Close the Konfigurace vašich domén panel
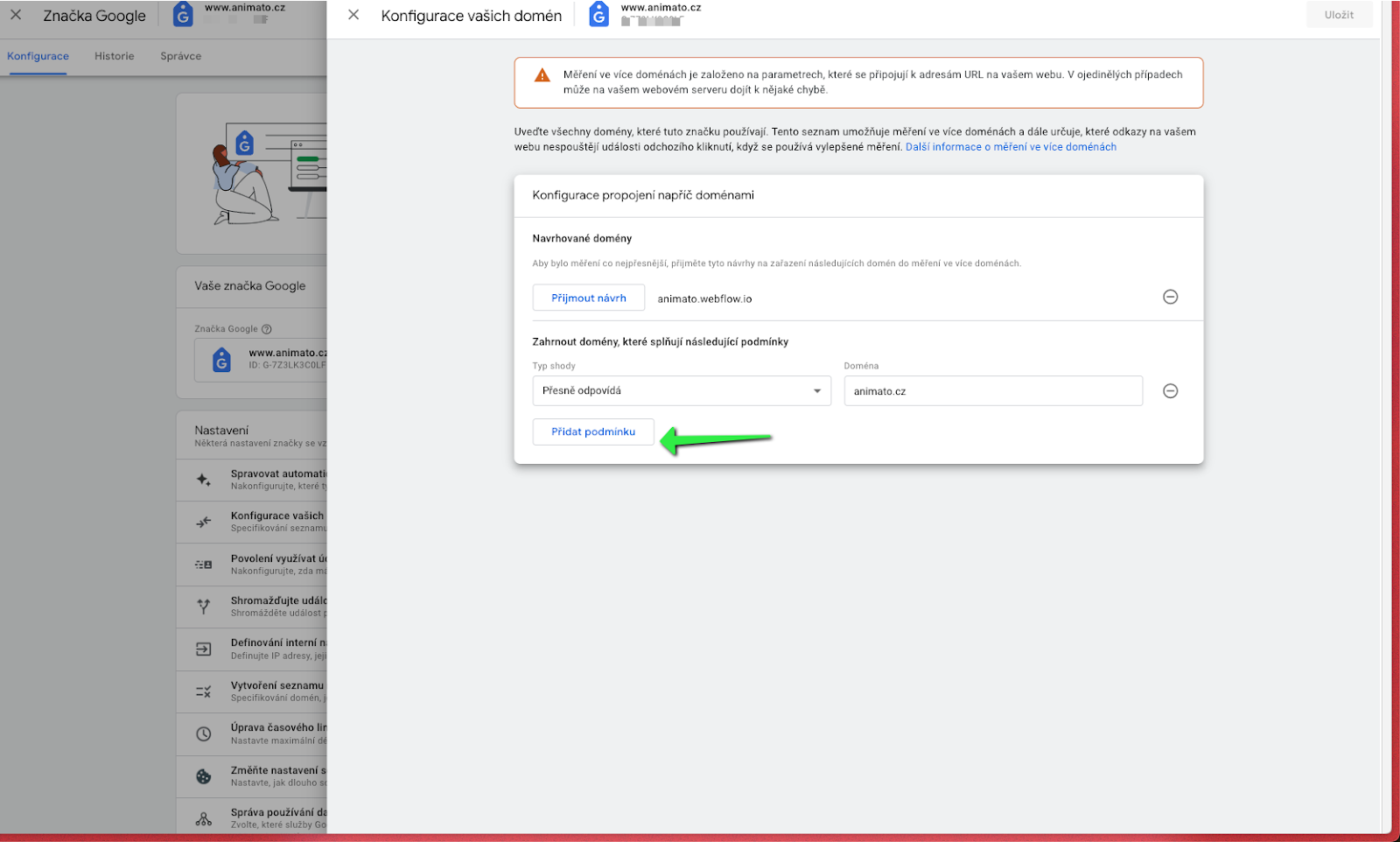This screenshot has width=1400, height=842. (353, 15)
